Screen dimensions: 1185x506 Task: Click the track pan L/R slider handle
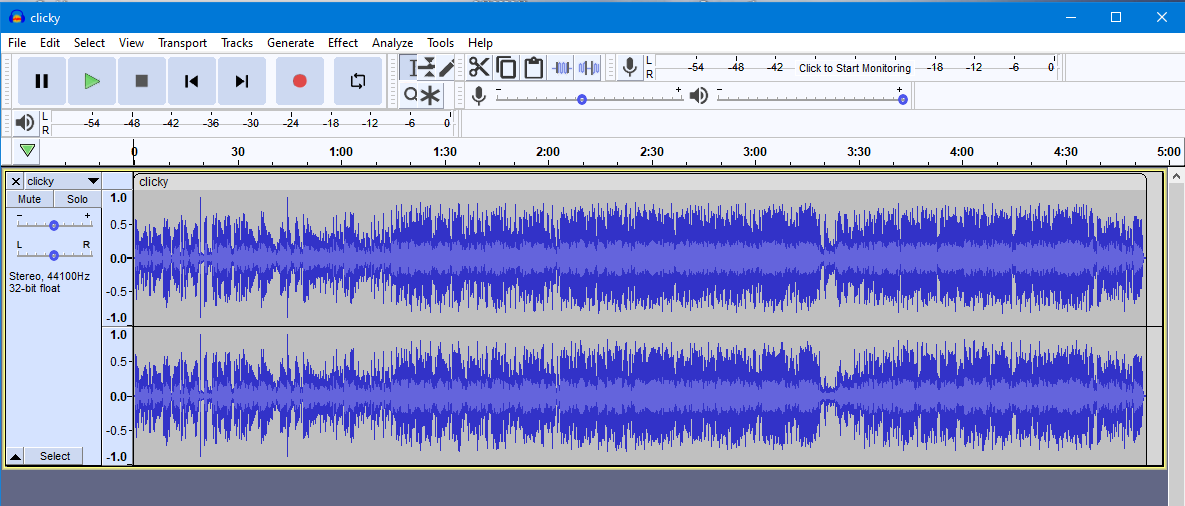pyautogui.click(x=54, y=255)
